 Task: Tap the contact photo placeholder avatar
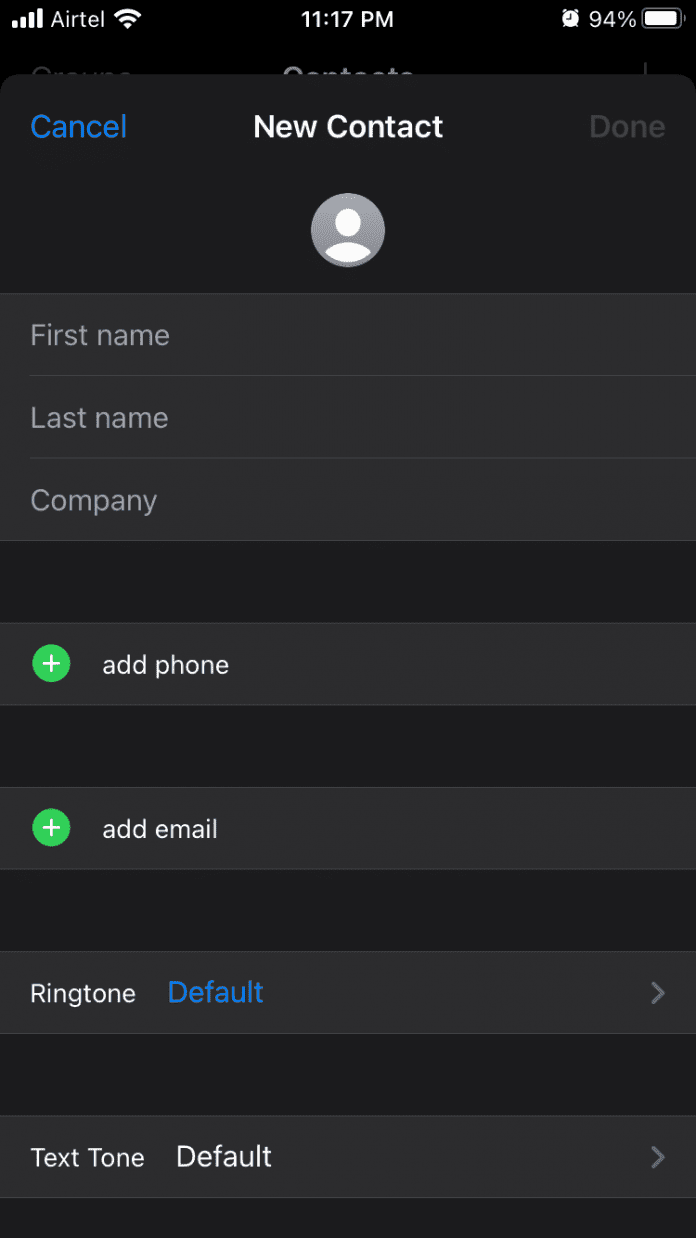click(x=348, y=230)
